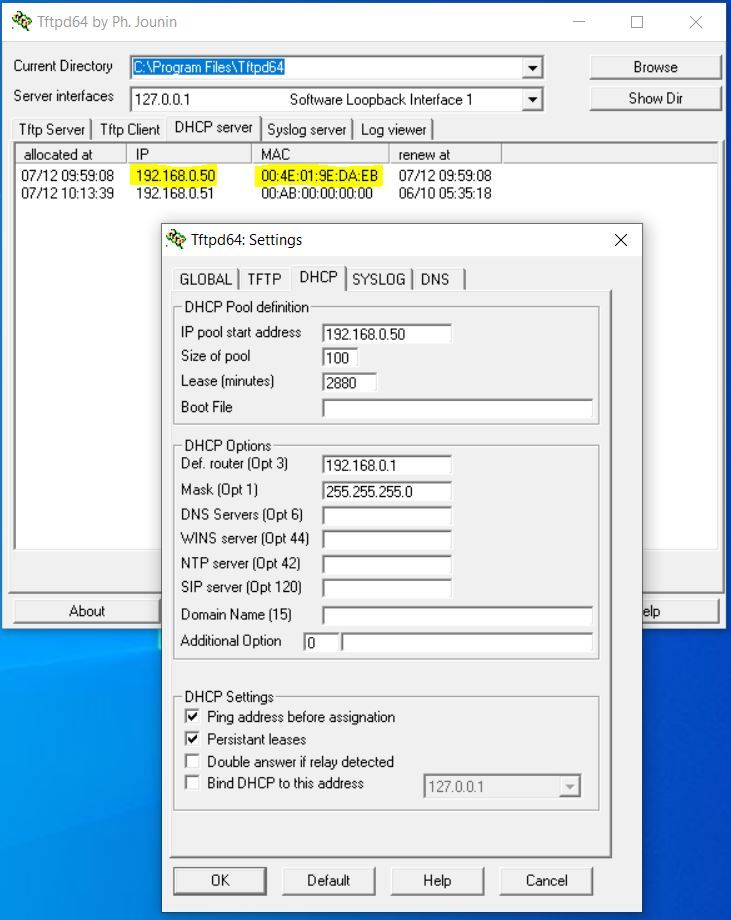Click the Mask (Opt 1) field
Screen dimensions: 731x920
click(x=387, y=491)
